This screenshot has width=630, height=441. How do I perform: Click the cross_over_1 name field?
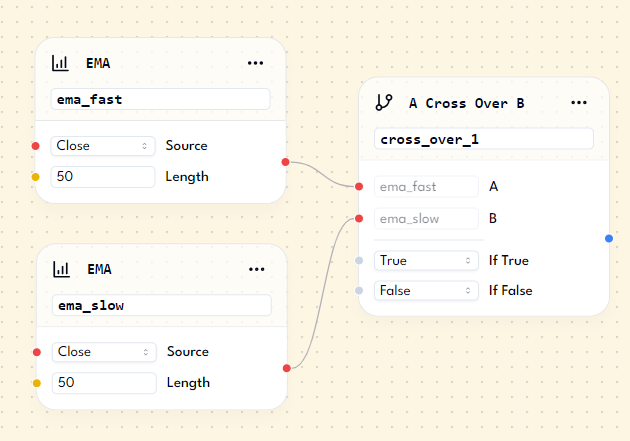(484, 139)
